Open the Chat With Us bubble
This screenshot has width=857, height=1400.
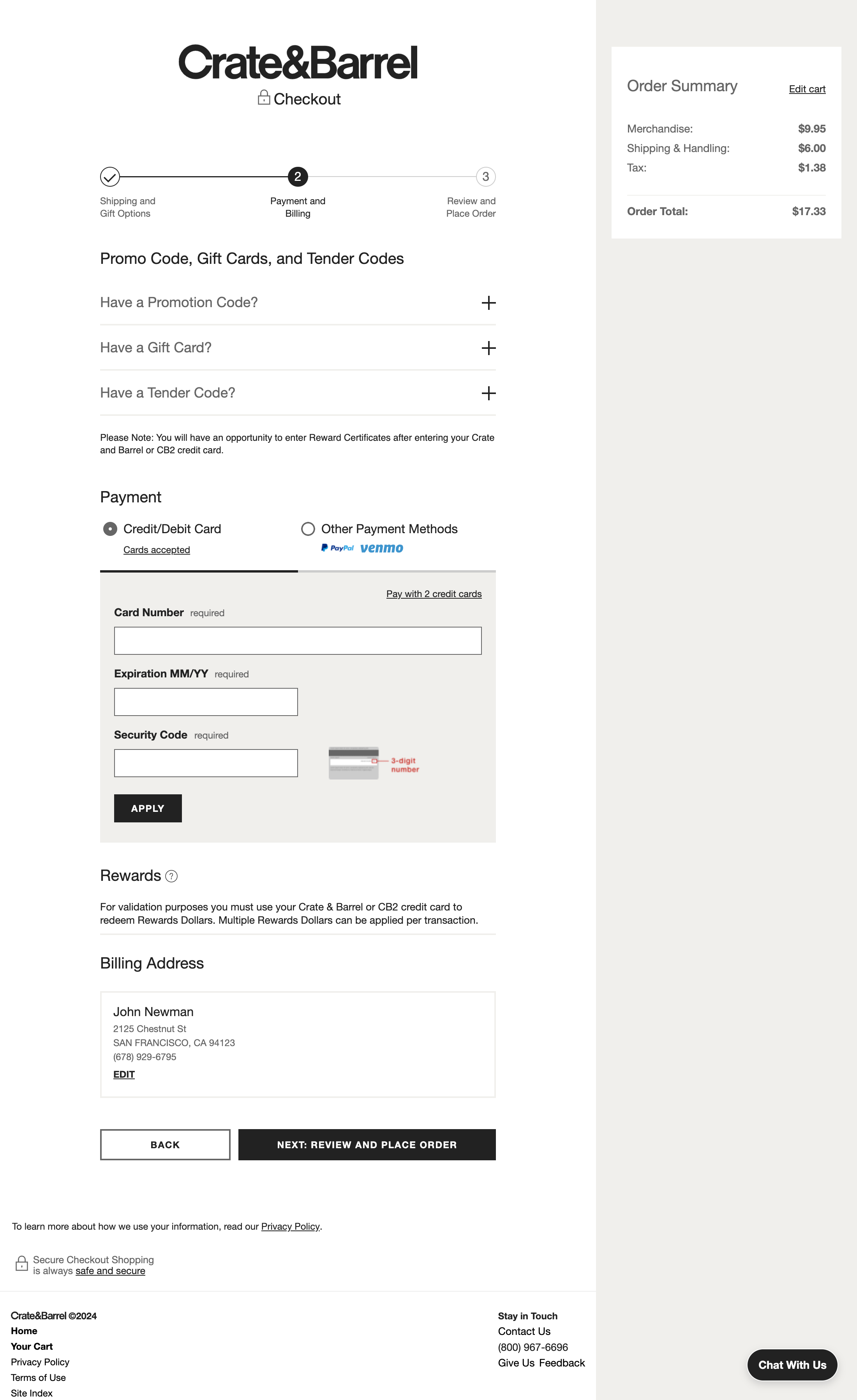[792, 1365]
